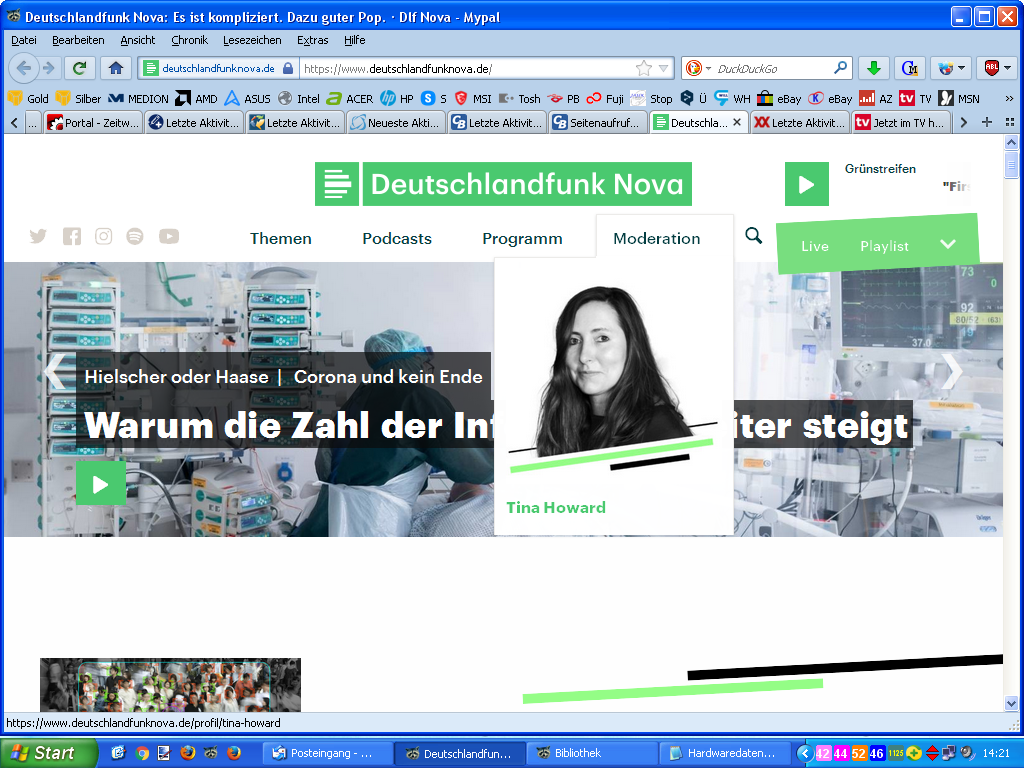Open the Programm navigation link

pos(522,238)
